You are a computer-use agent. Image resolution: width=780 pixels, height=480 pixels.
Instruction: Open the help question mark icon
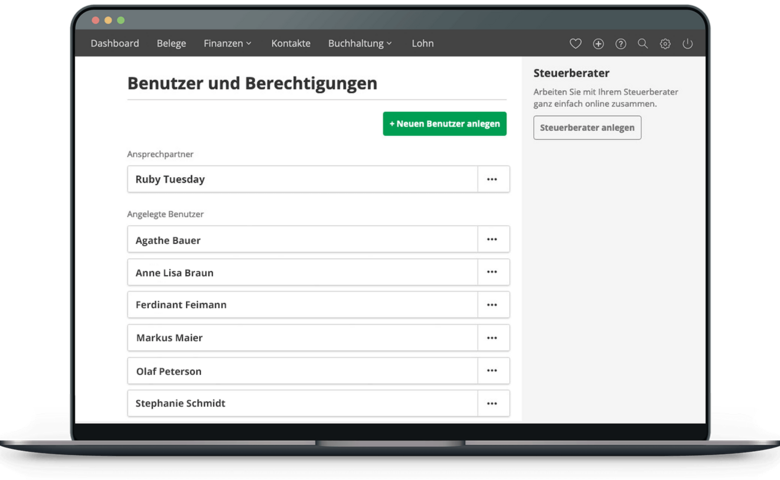[620, 44]
